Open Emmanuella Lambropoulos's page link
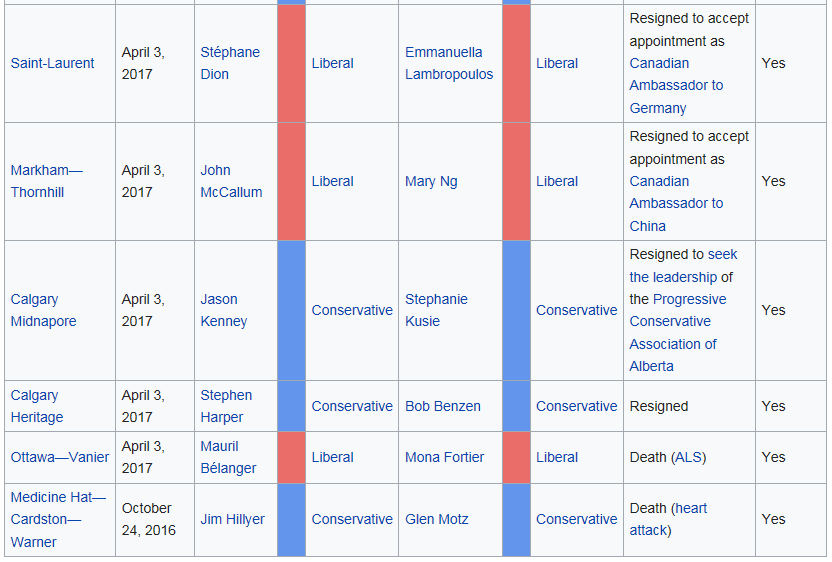Screen dimensions: 832x562 448,63
